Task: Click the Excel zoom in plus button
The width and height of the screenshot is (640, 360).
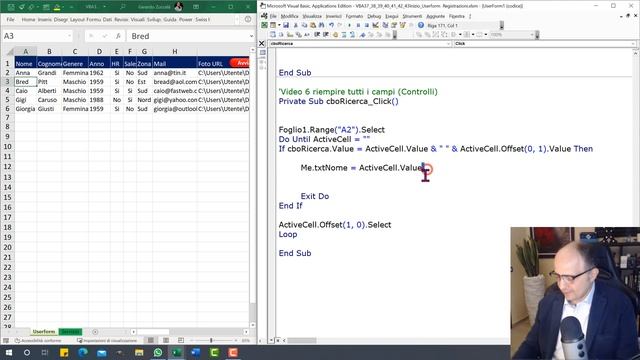Action: (236, 340)
